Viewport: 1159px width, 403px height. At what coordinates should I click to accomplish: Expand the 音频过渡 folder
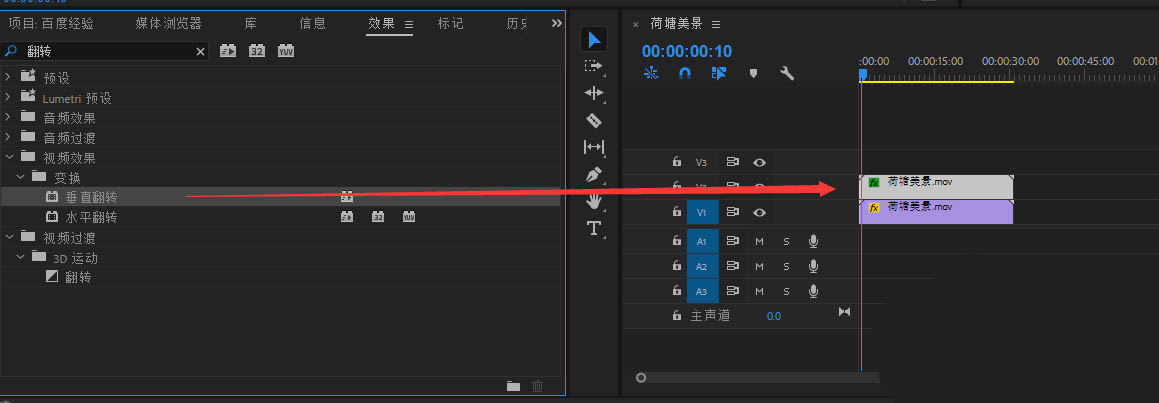pyautogui.click(x=9, y=137)
